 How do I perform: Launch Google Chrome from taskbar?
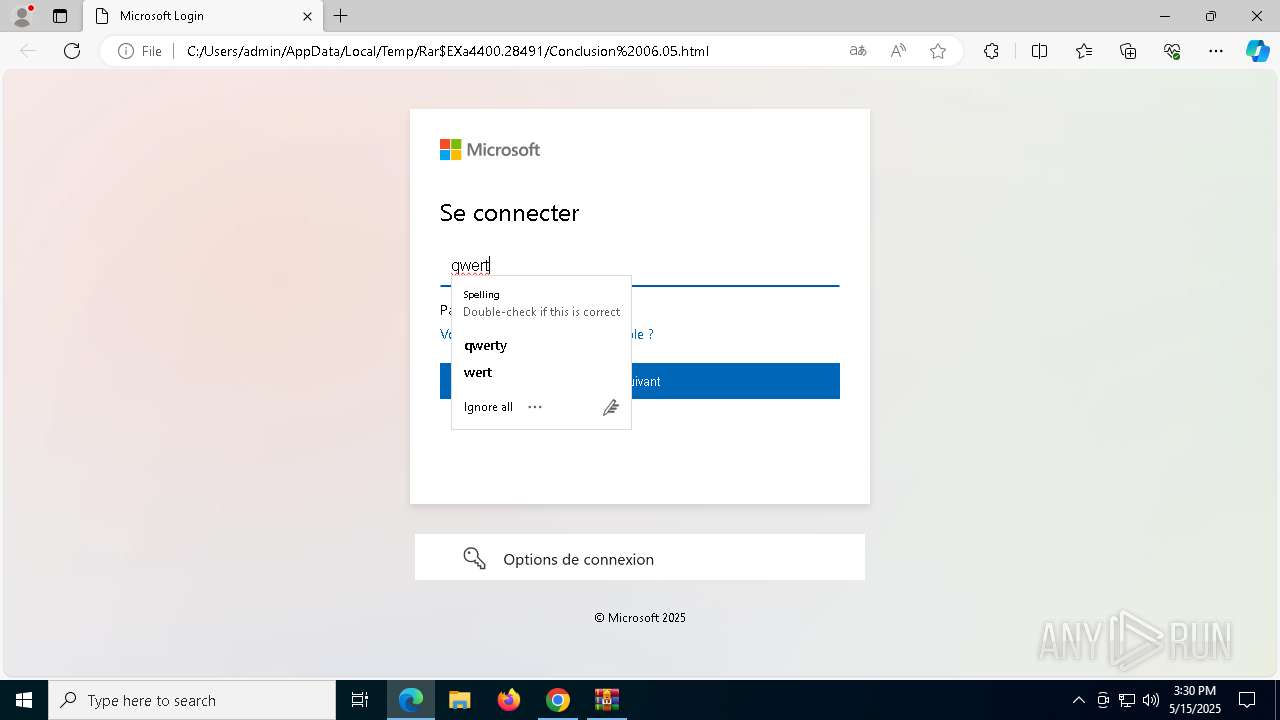tap(558, 700)
